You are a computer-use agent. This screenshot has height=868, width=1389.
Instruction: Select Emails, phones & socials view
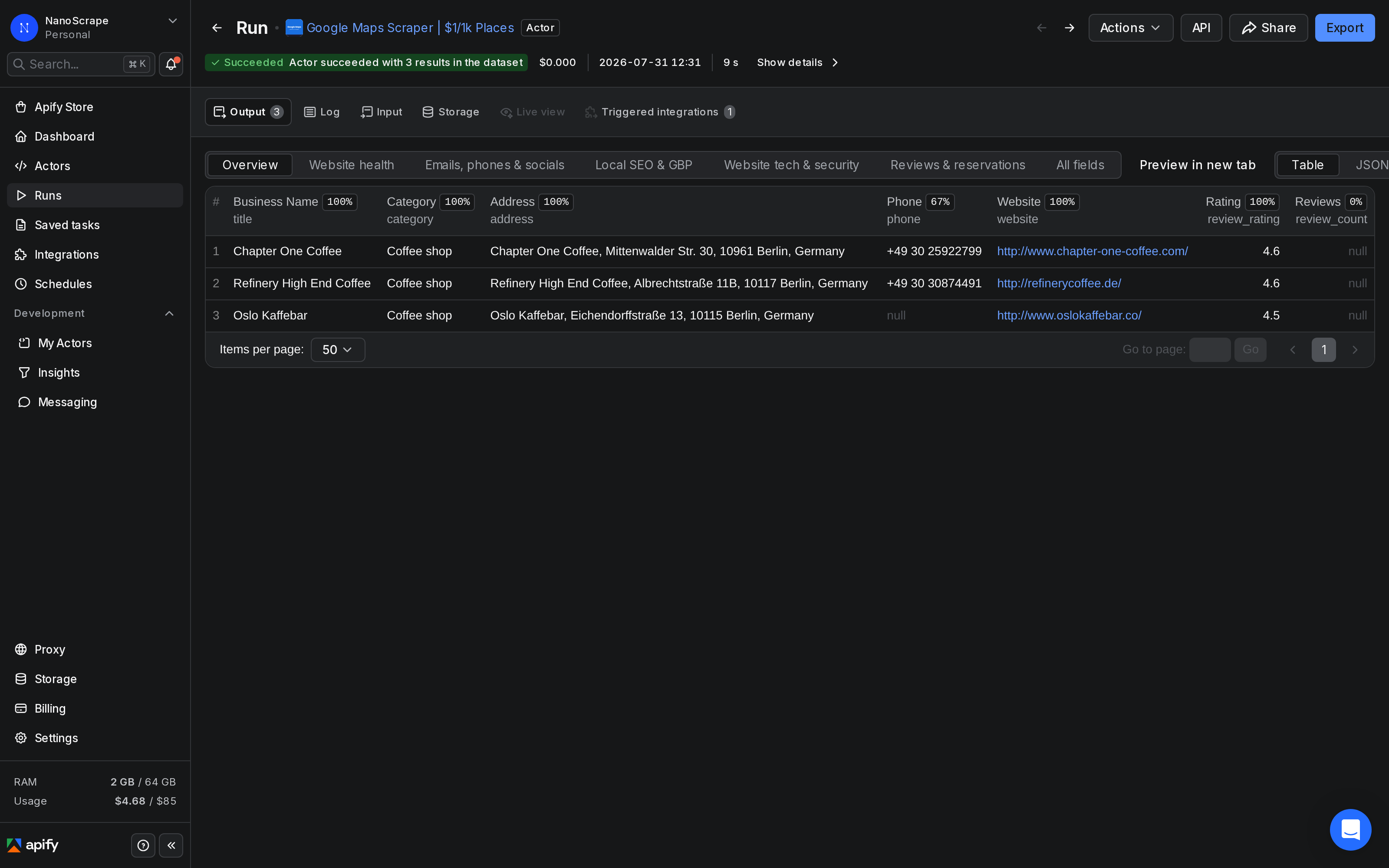[x=494, y=165]
